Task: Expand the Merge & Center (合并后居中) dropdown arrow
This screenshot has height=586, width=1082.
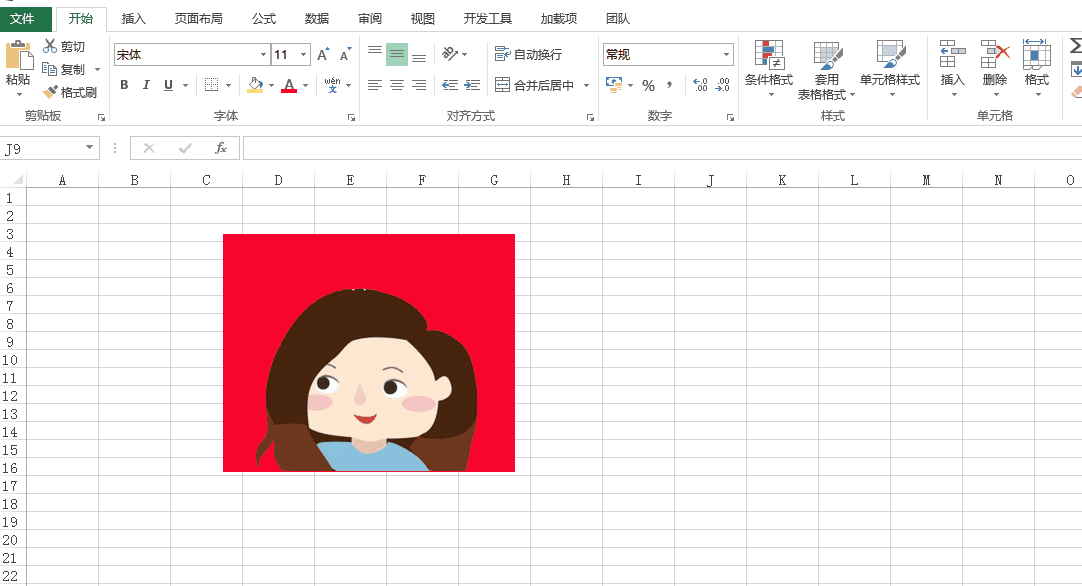Action: click(x=587, y=86)
